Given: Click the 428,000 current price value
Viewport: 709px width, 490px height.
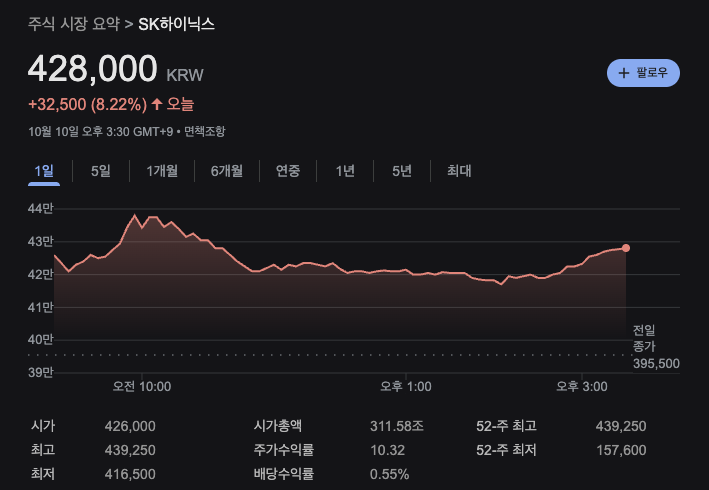Looking at the screenshot, I should (92, 69).
